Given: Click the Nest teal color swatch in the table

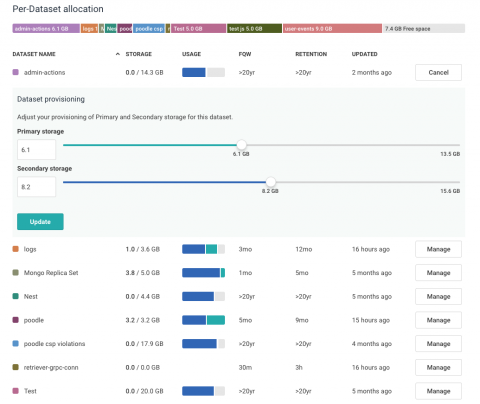Looking at the screenshot, I should point(15,296).
